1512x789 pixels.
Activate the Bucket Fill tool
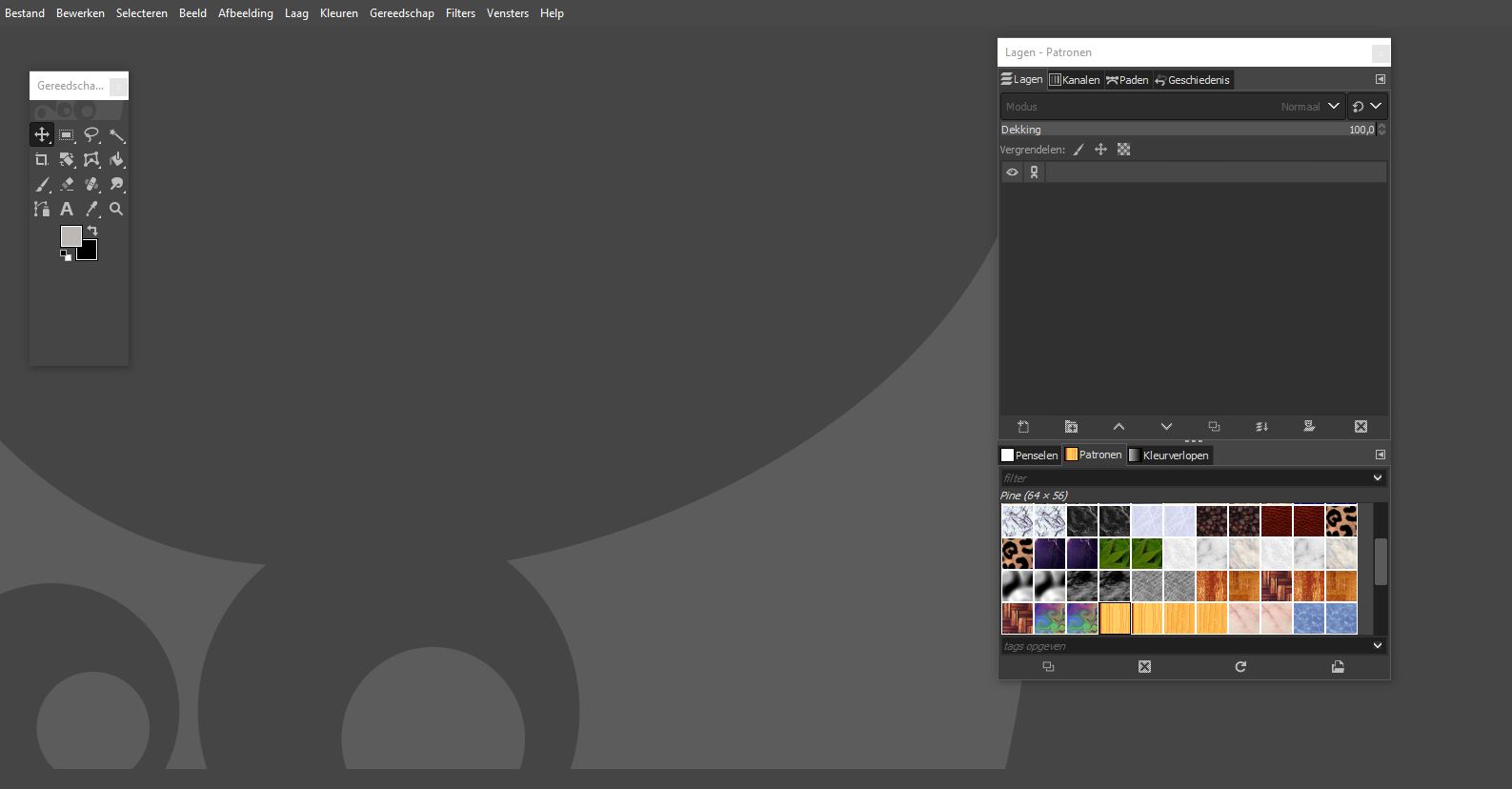116,159
